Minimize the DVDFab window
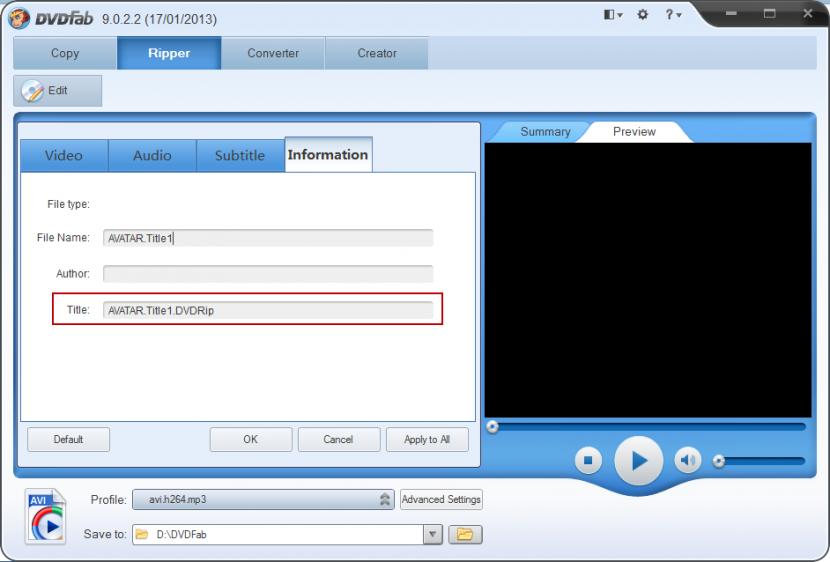830x562 pixels. pos(731,13)
